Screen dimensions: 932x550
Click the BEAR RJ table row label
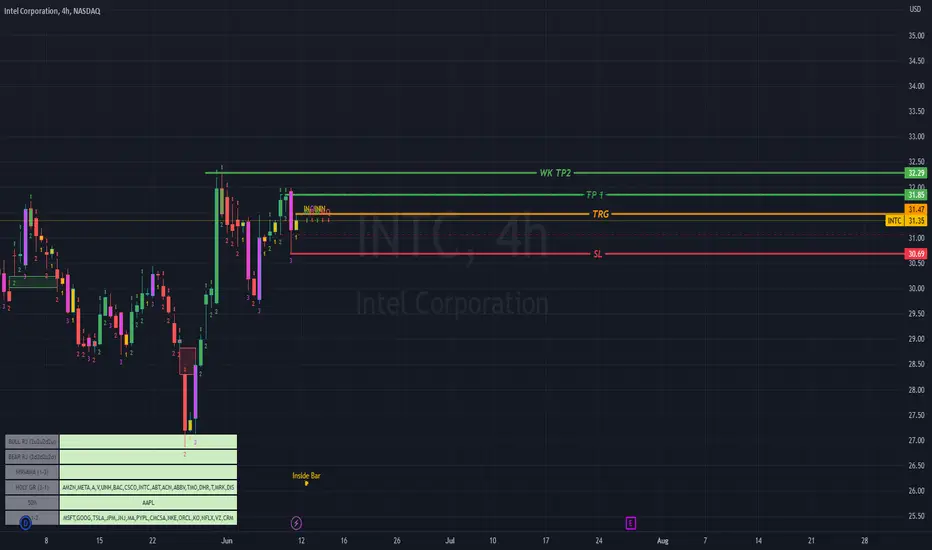coord(32,457)
